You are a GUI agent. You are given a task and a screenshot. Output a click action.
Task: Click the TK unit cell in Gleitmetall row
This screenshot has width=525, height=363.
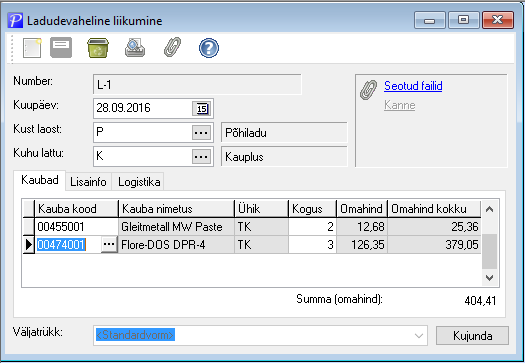261,227
